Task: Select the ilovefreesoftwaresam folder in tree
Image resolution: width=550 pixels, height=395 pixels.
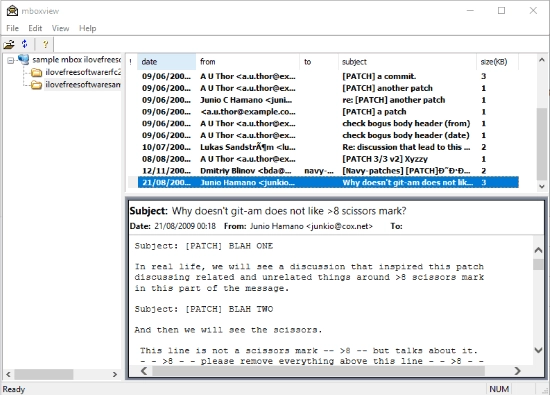Action: pos(83,85)
